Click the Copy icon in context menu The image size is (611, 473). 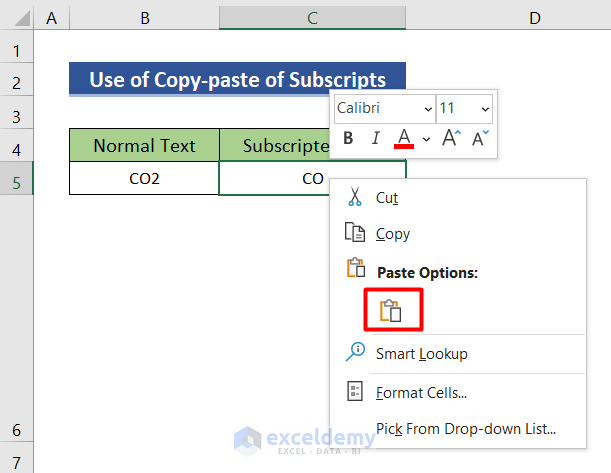[354, 233]
